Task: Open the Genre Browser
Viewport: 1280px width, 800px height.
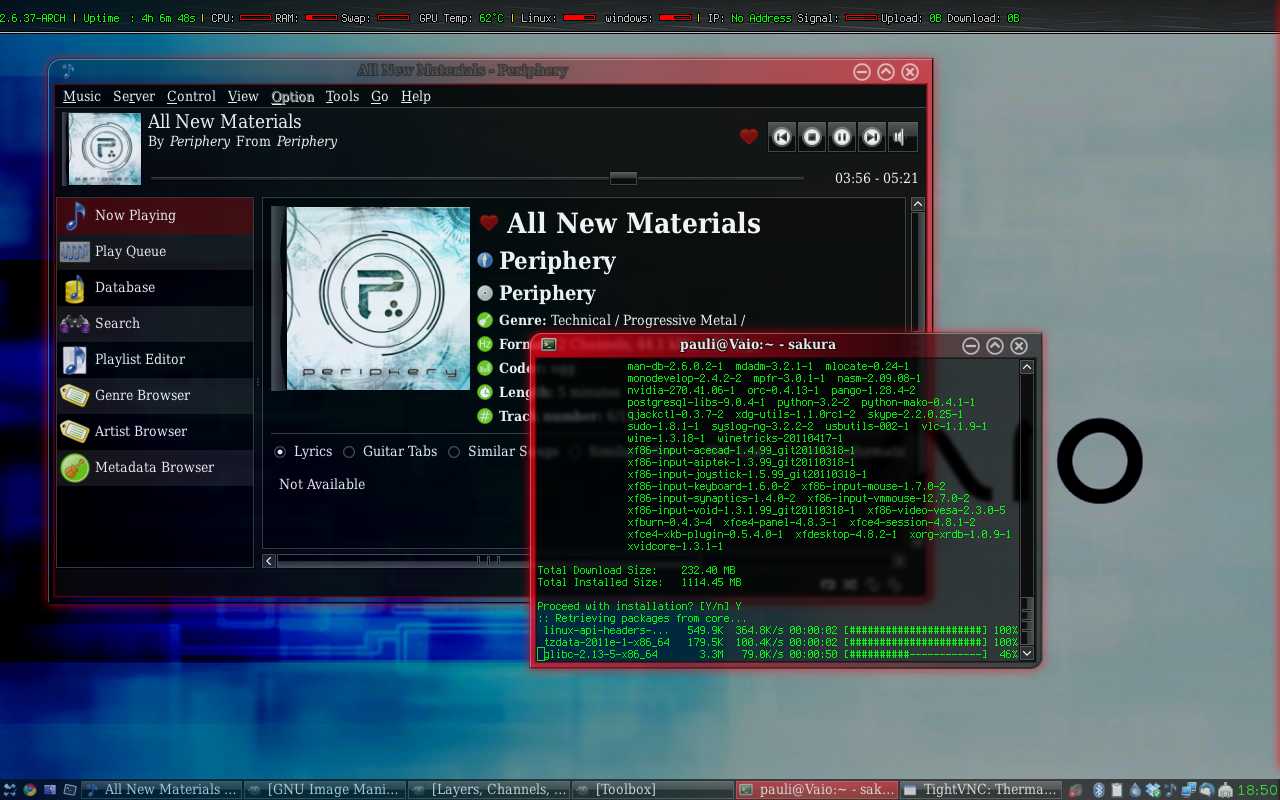Action: (155, 395)
